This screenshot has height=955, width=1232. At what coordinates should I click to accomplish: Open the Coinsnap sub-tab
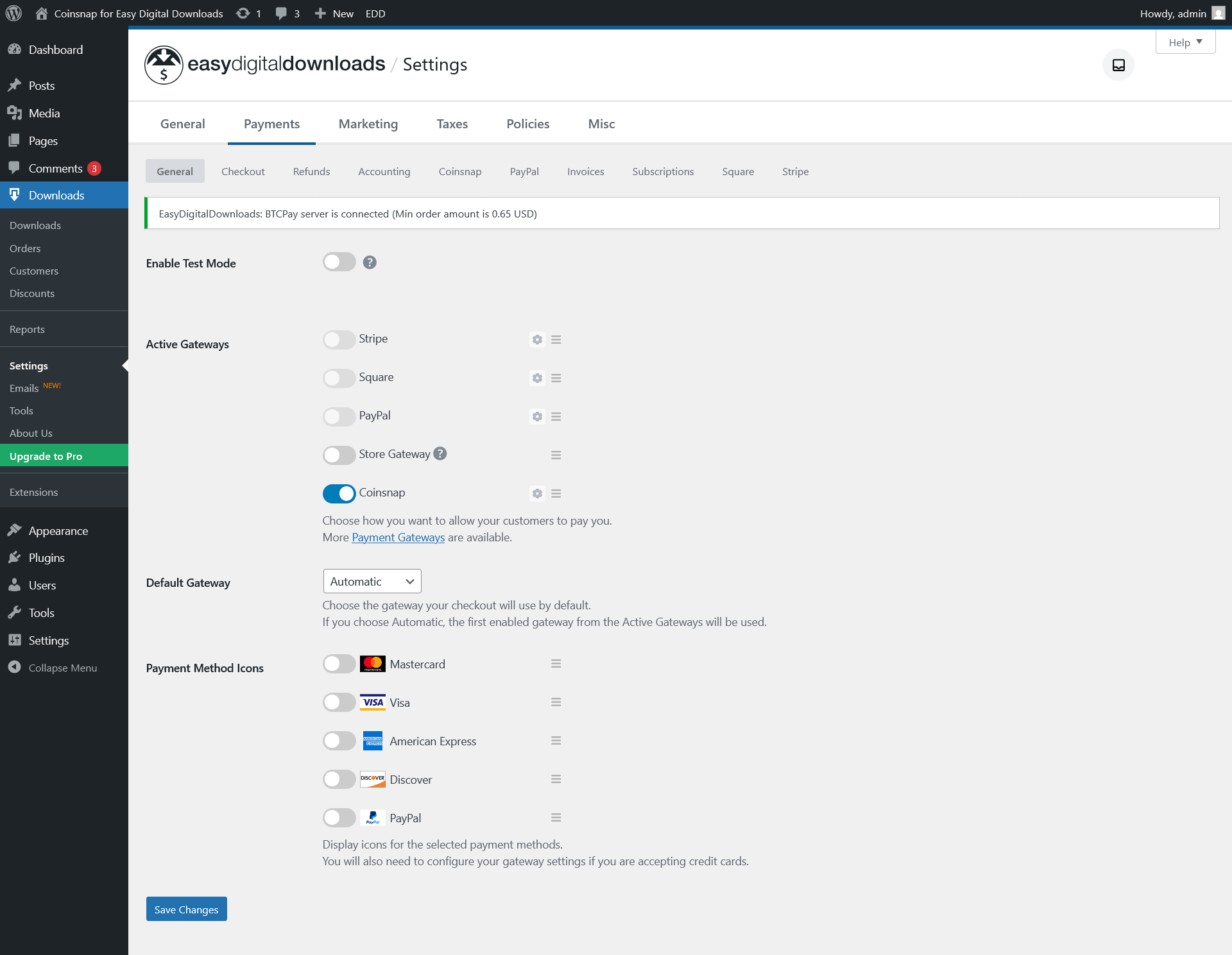point(460,171)
